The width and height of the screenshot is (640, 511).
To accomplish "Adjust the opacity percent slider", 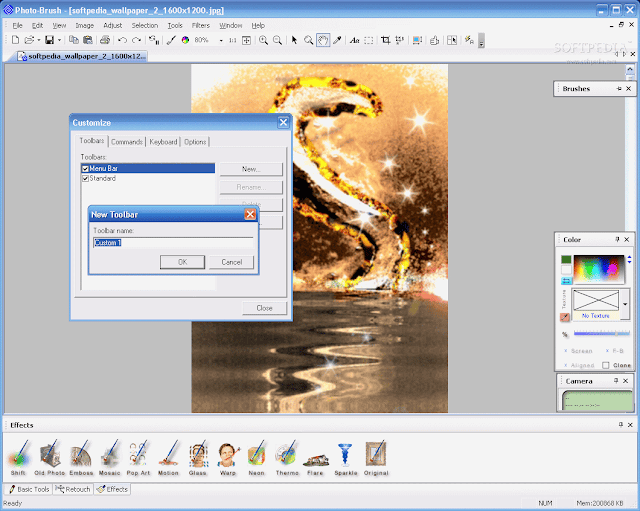I will pyautogui.click(x=602, y=333).
